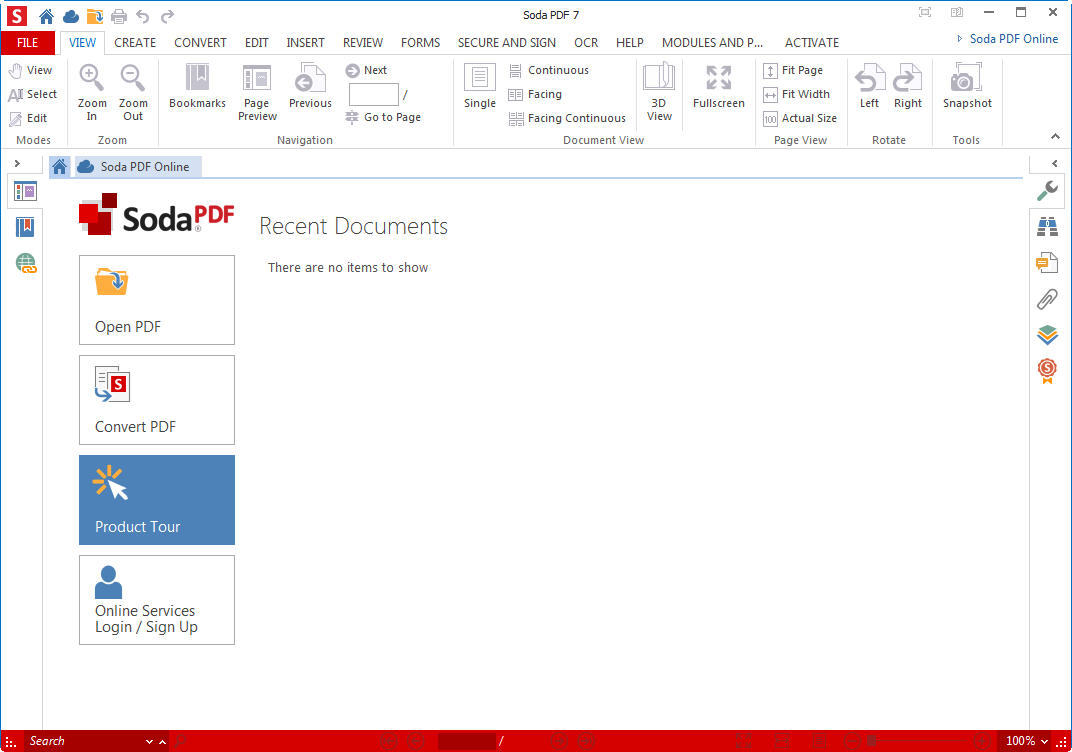Screen dimensions: 1072x752
Task: Collapse the right sidebar using its arrow
Action: pyautogui.click(x=1055, y=163)
